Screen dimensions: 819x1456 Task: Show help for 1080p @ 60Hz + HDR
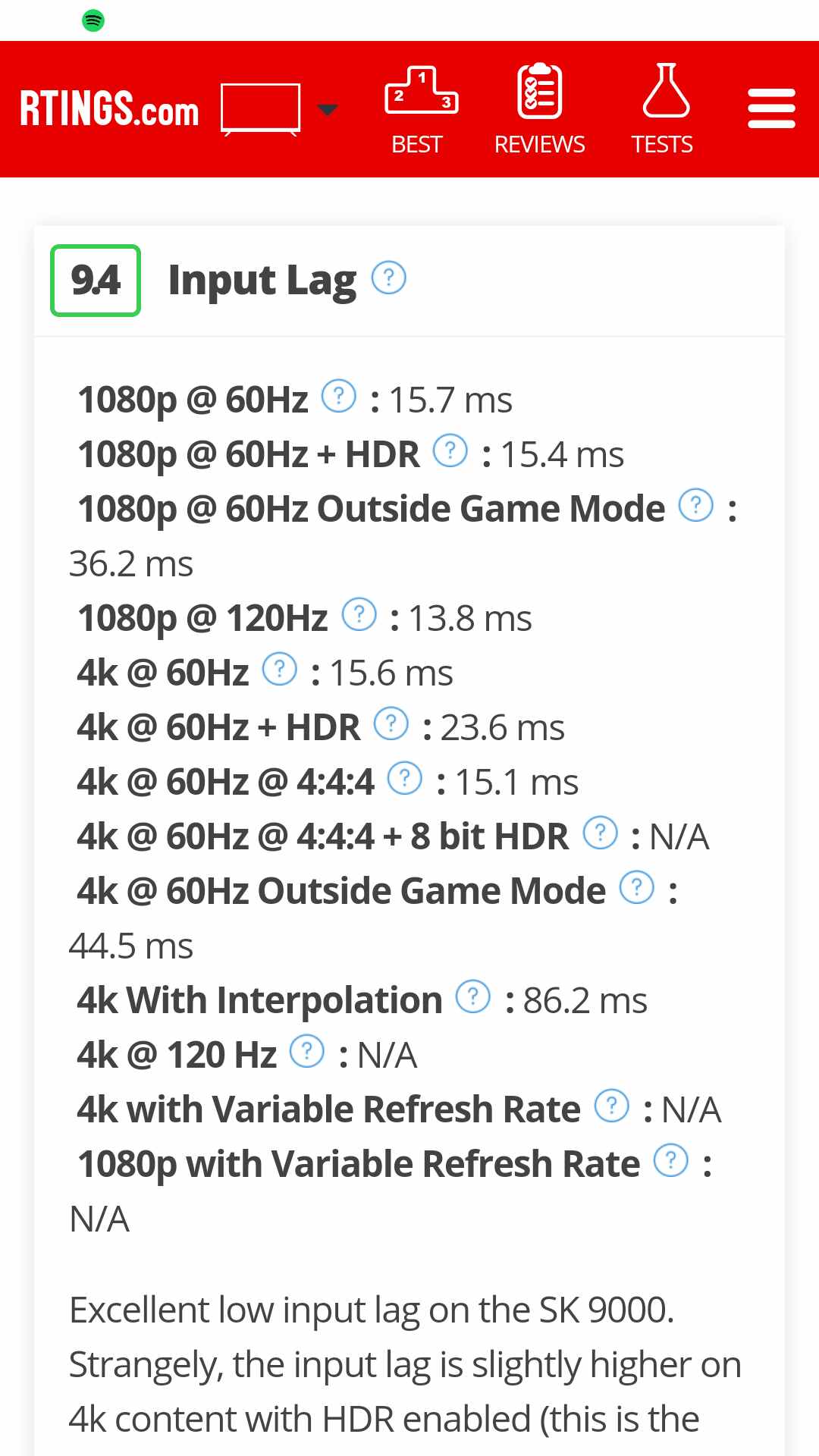click(450, 451)
